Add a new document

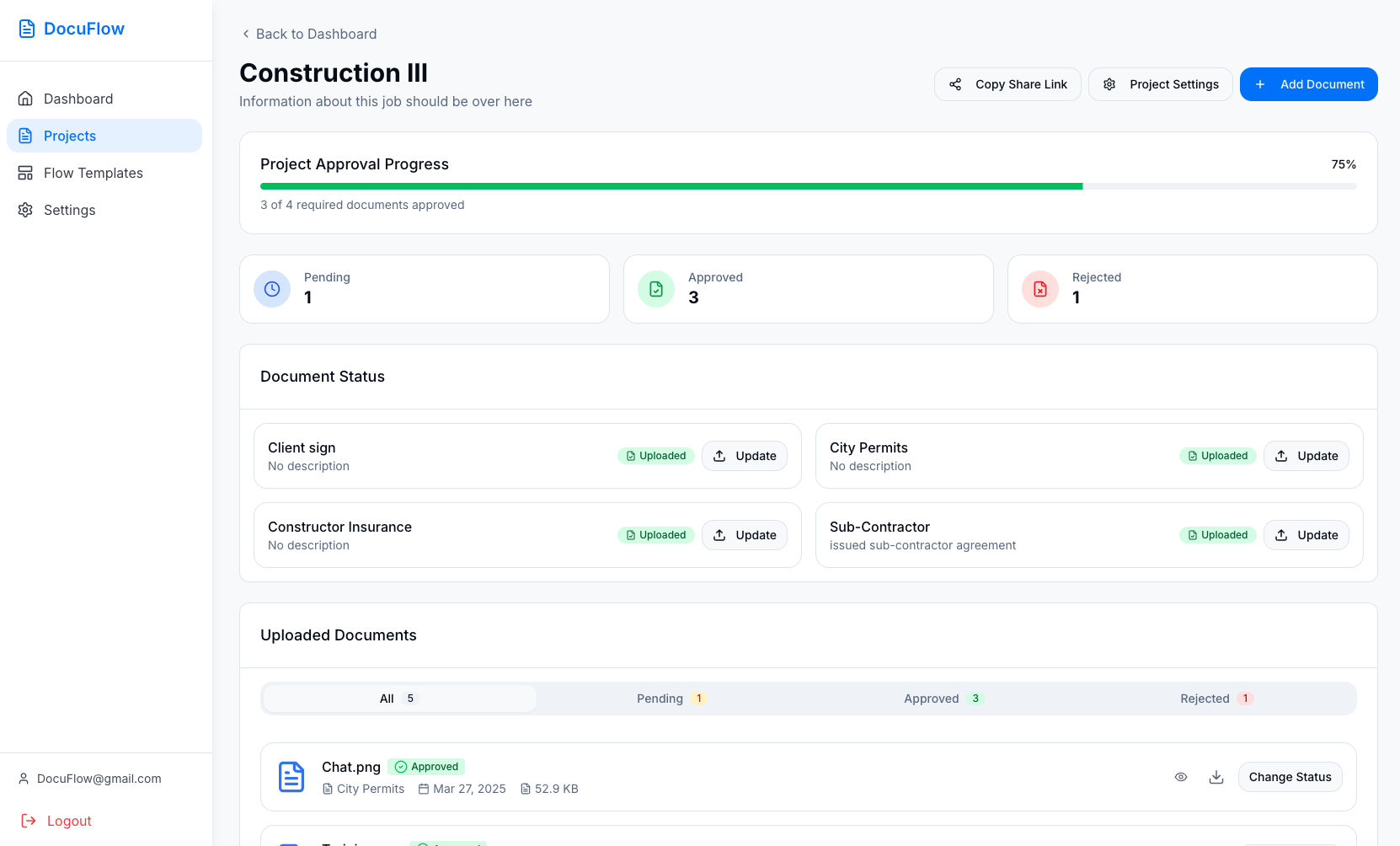pos(1308,84)
